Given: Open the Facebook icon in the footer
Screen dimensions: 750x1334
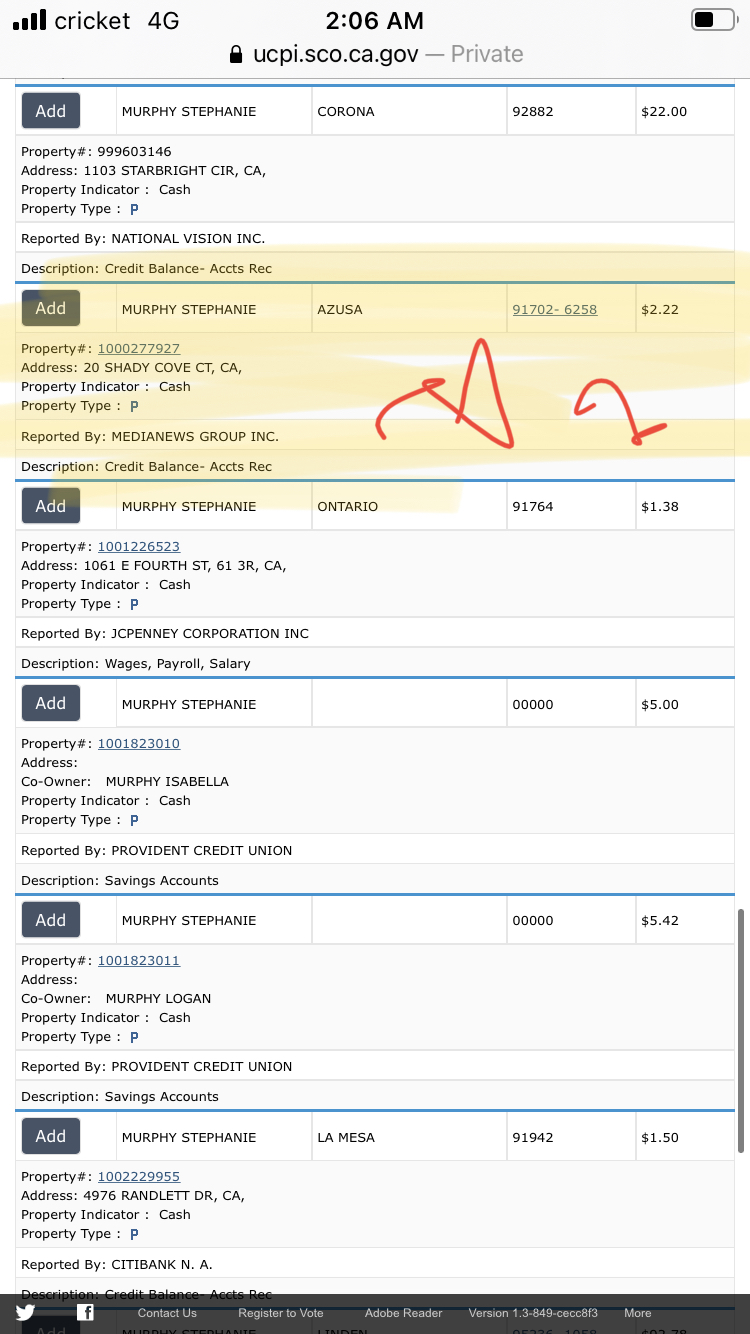Looking at the screenshot, I should (86, 1313).
